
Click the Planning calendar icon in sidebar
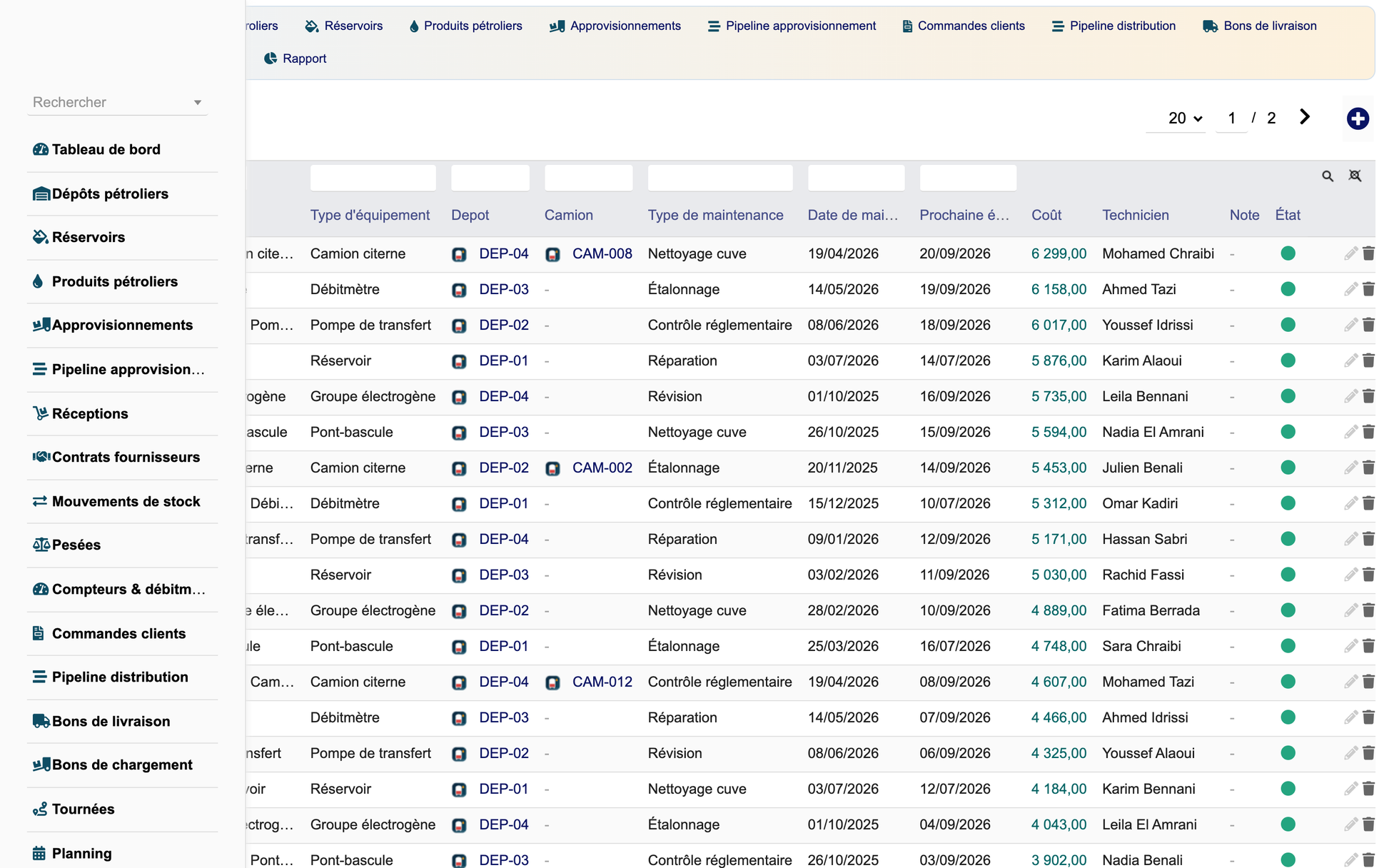[x=39, y=853]
